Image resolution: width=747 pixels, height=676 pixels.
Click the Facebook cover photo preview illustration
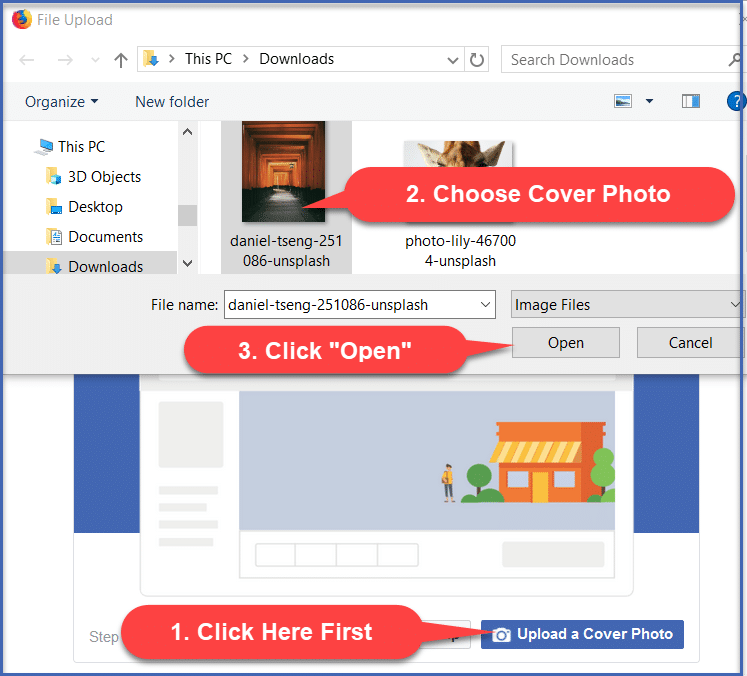pos(427,461)
